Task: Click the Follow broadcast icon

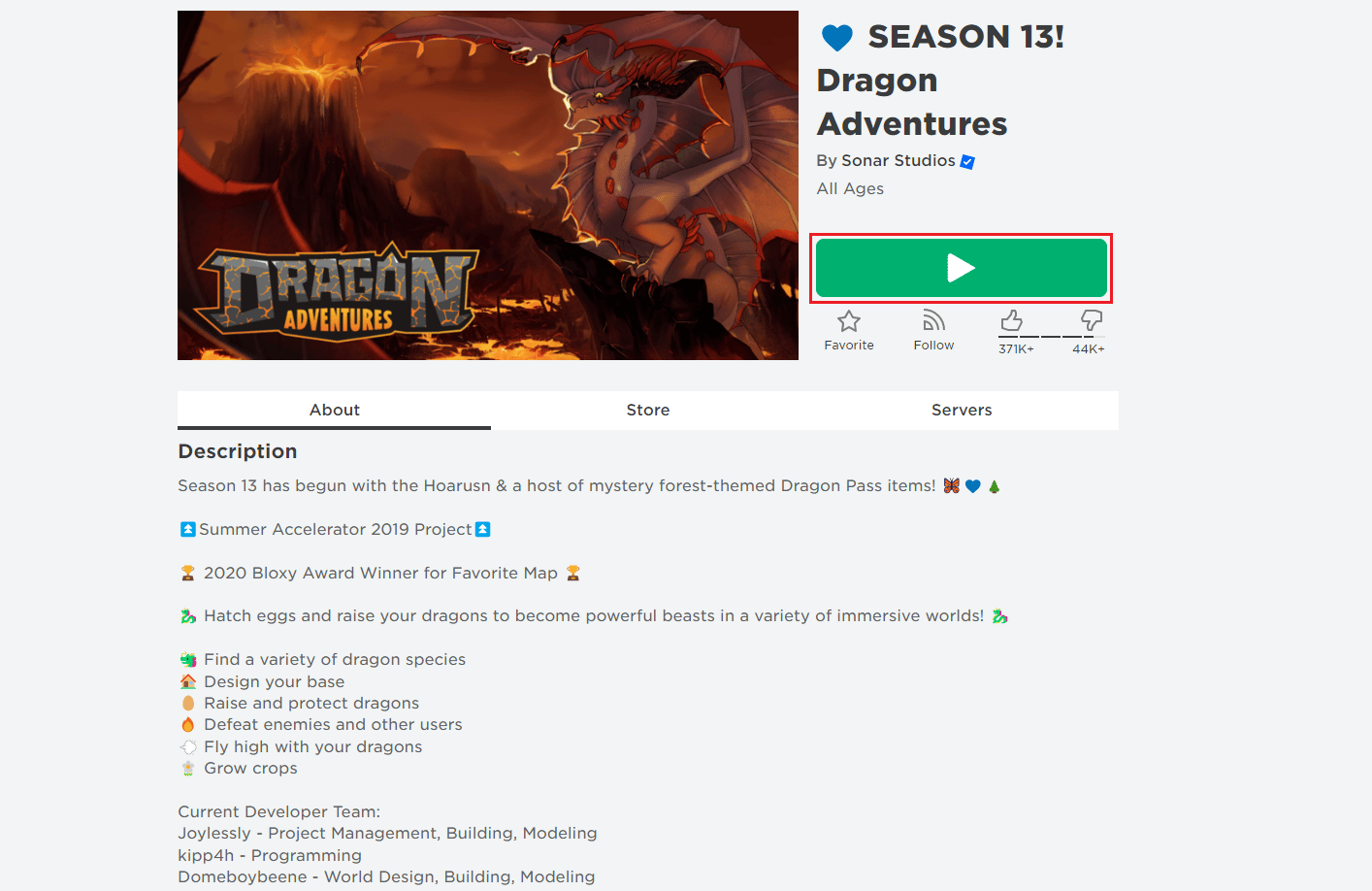Action: point(932,321)
